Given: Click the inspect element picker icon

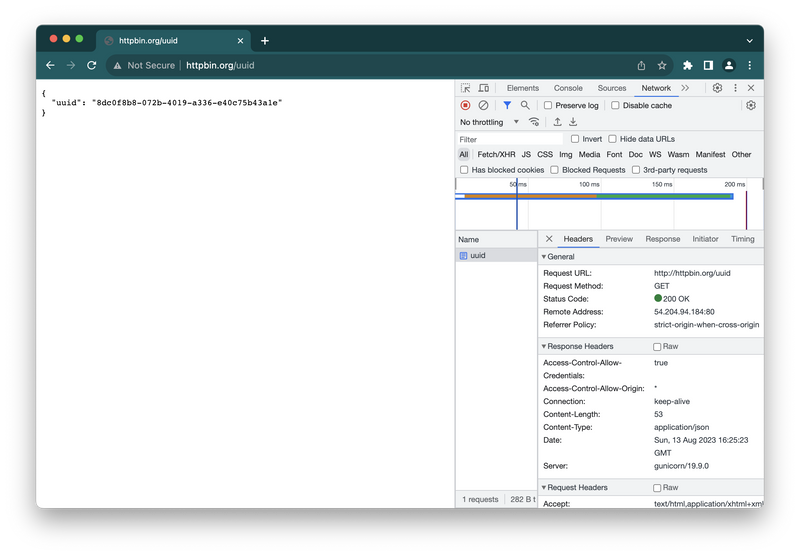Looking at the screenshot, I should tap(466, 88).
